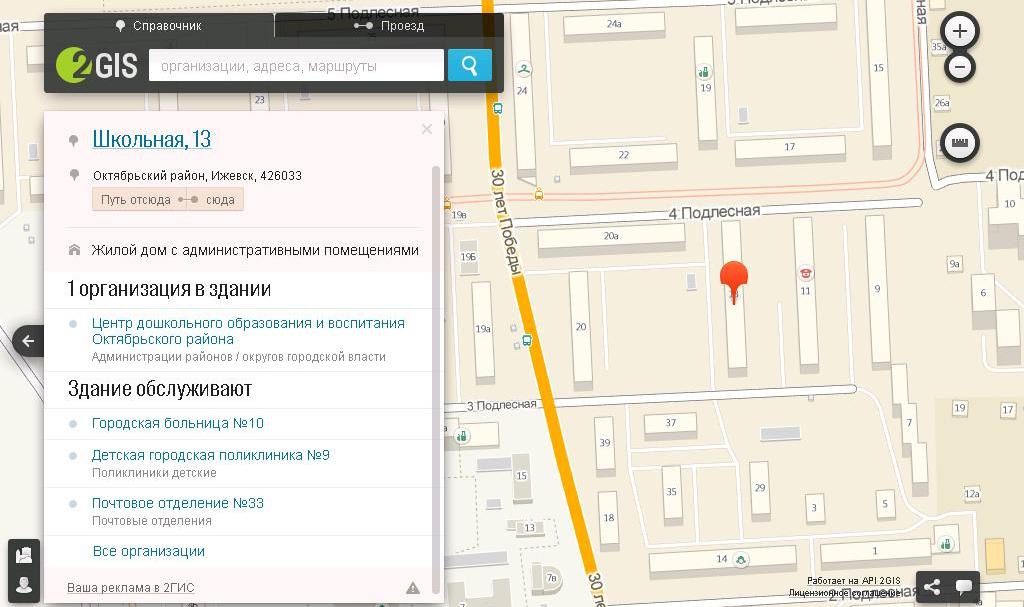Select building 22 on the map
Image resolution: width=1024 pixels, height=607 pixels.
tap(624, 156)
